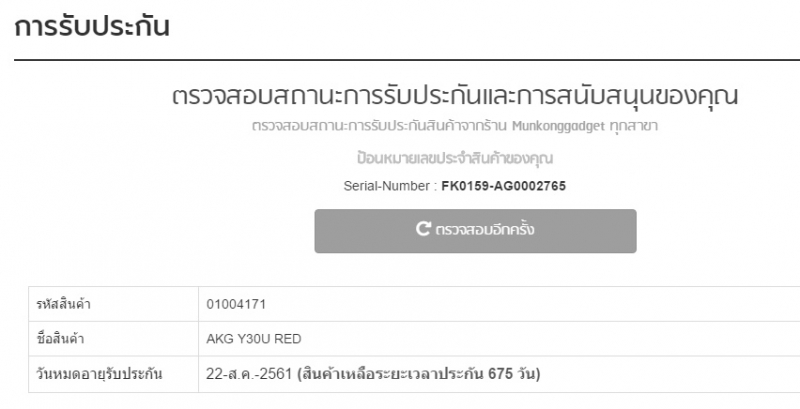
Task: Click the รหัสสินค้า row label
Action: (x=63, y=303)
